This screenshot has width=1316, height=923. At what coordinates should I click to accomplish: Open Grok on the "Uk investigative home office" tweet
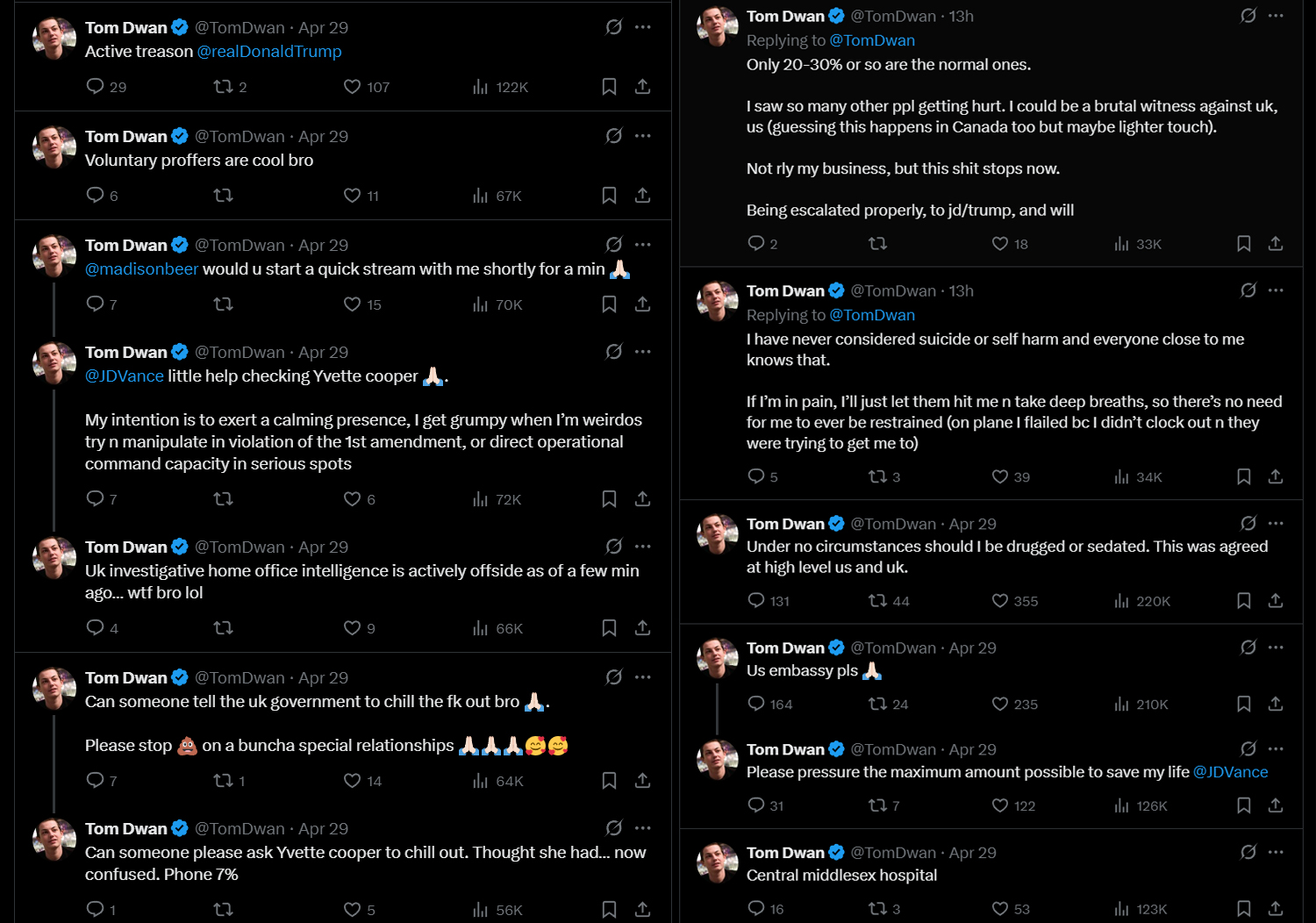(614, 547)
